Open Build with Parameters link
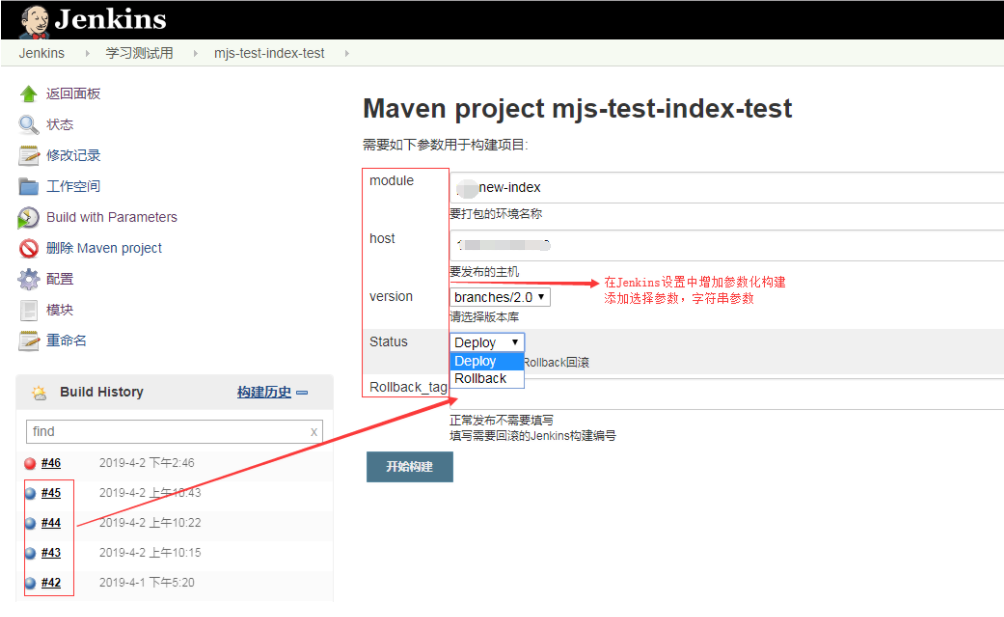The width and height of the screenshot is (1004, 617). pos(111,218)
